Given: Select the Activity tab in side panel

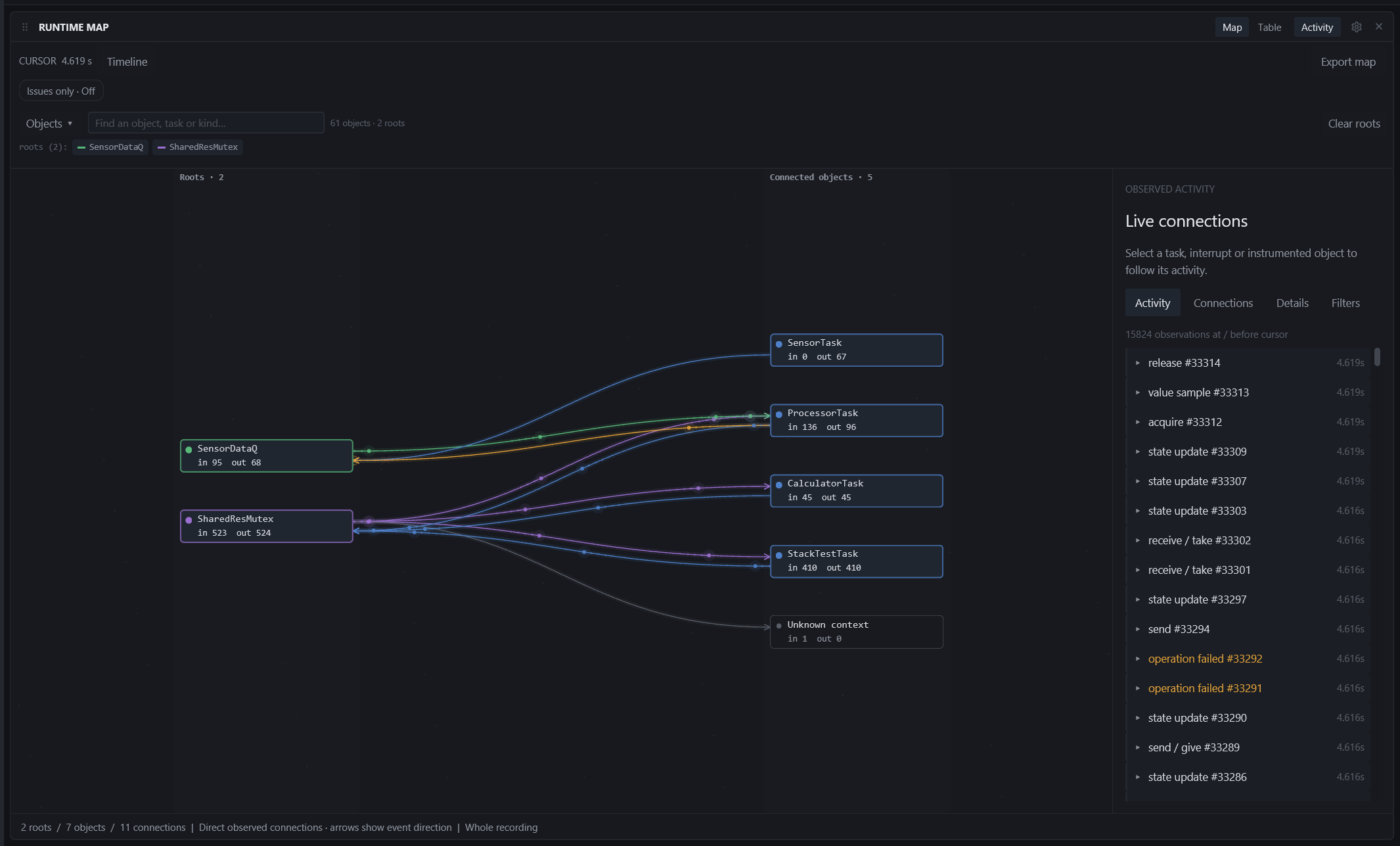Looking at the screenshot, I should tap(1152, 303).
